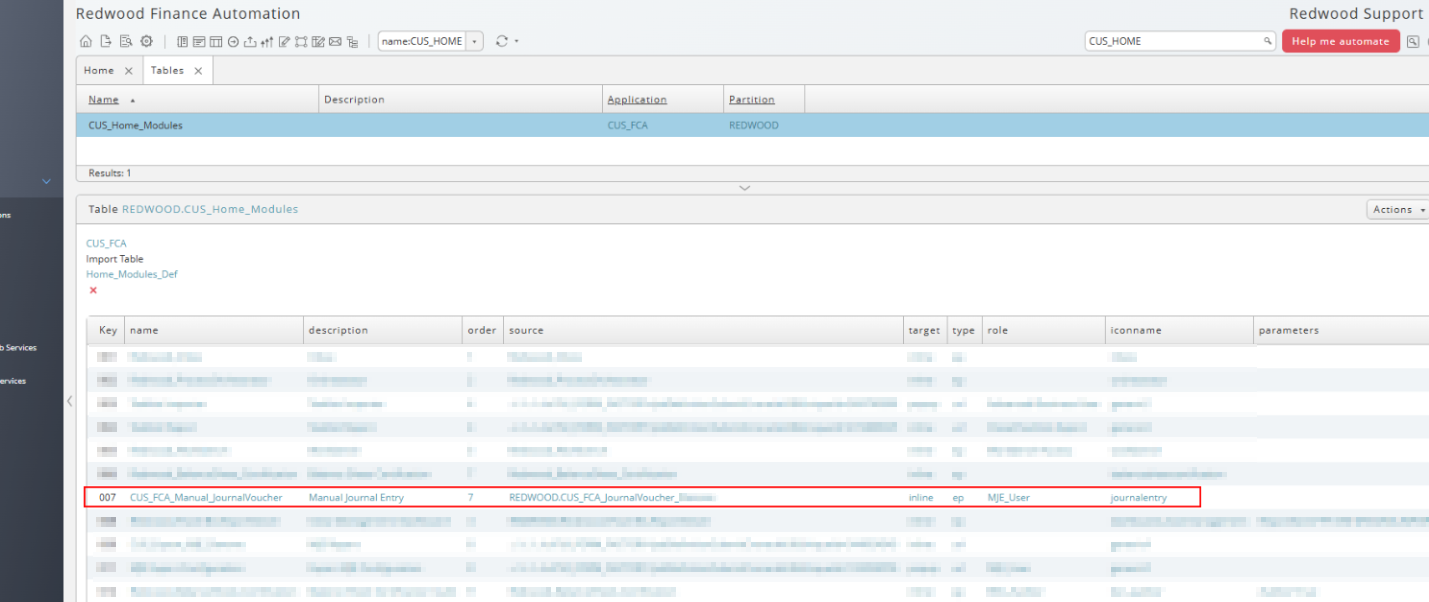Click the target column header
This screenshot has height=602, width=1429.
click(924, 330)
